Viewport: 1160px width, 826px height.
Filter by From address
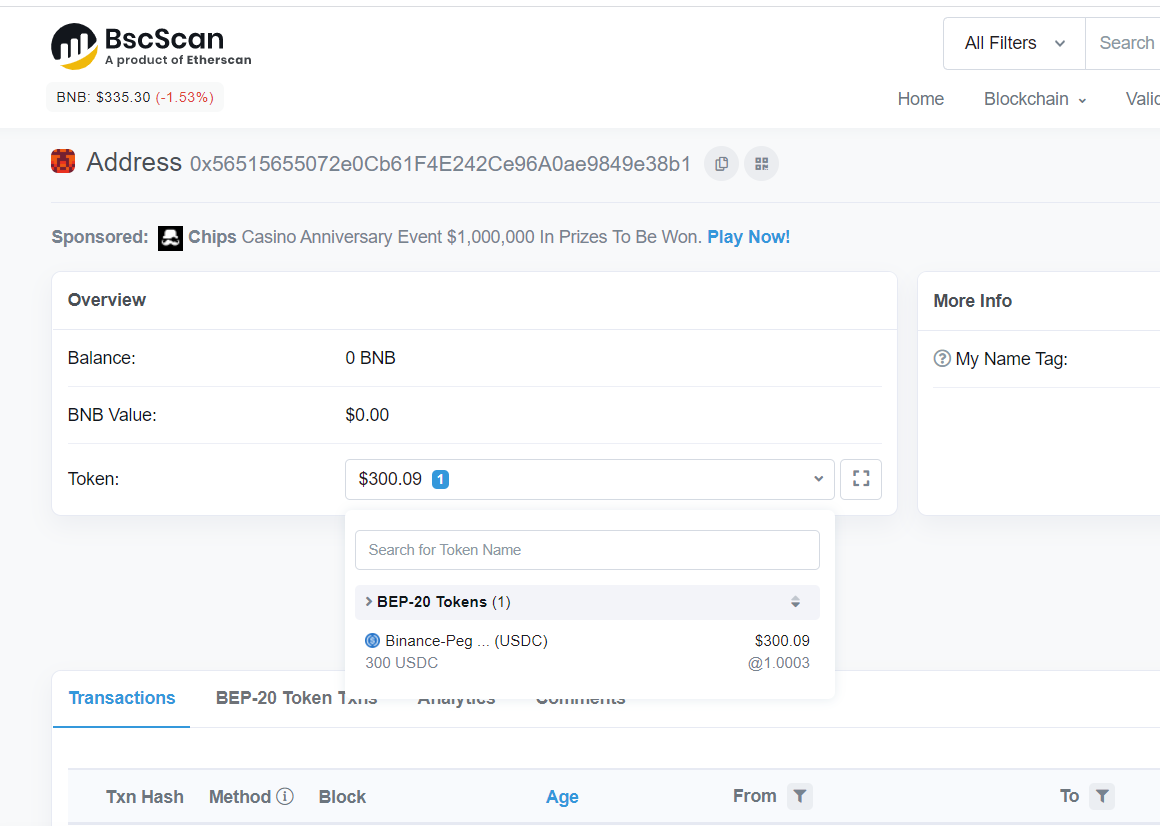800,796
